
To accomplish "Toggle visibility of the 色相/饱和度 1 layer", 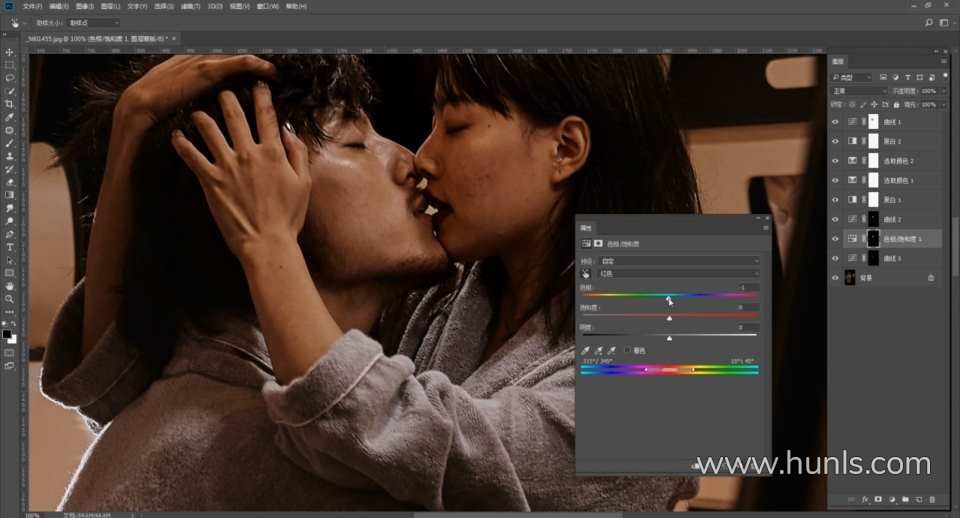I will [x=836, y=239].
